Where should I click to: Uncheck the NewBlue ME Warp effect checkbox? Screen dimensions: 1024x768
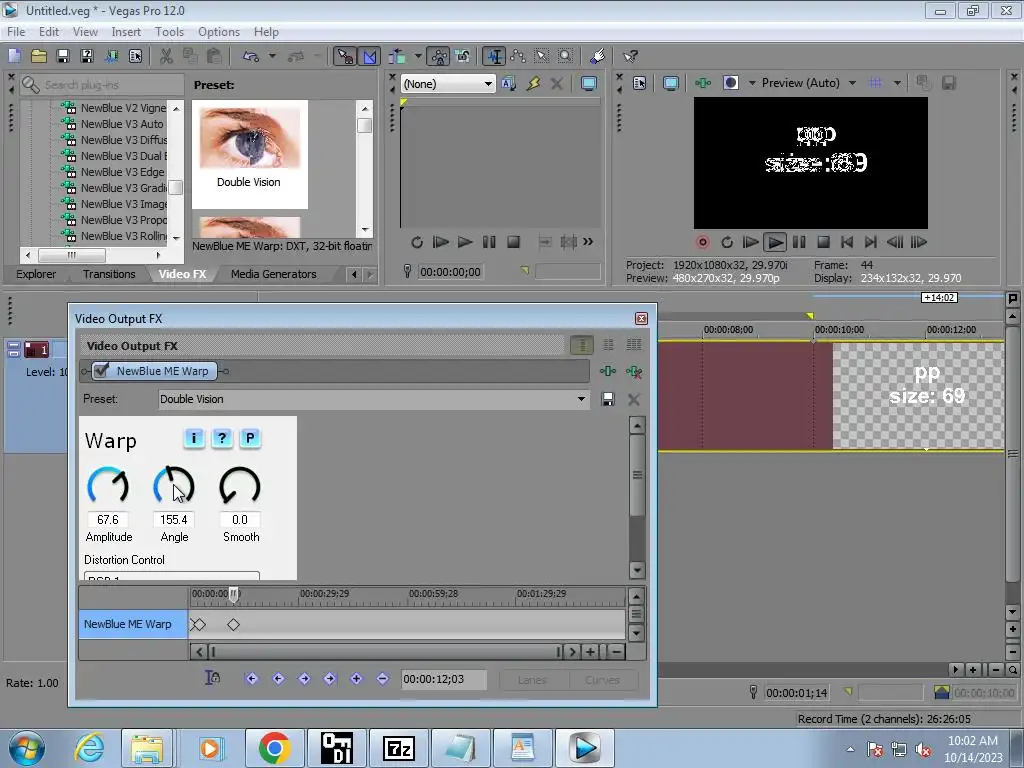pyautogui.click(x=101, y=371)
